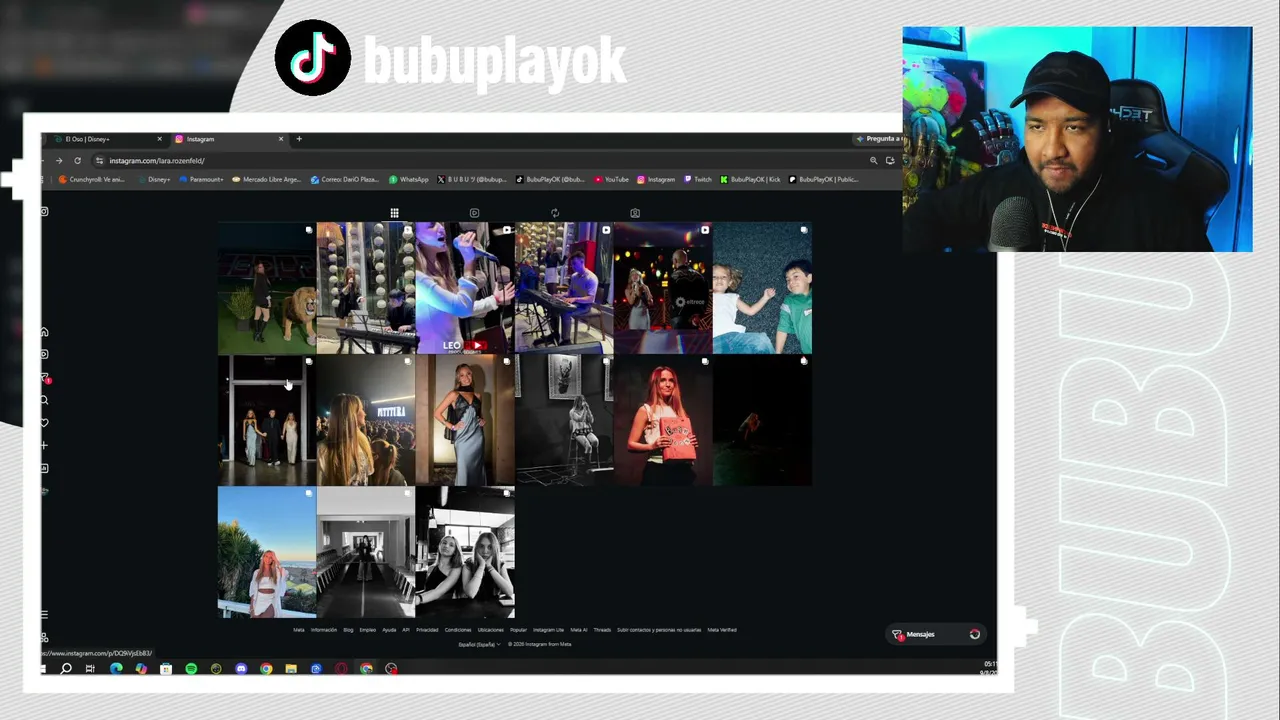Reload the Instagram page
1280x720 pixels.
click(x=77, y=160)
